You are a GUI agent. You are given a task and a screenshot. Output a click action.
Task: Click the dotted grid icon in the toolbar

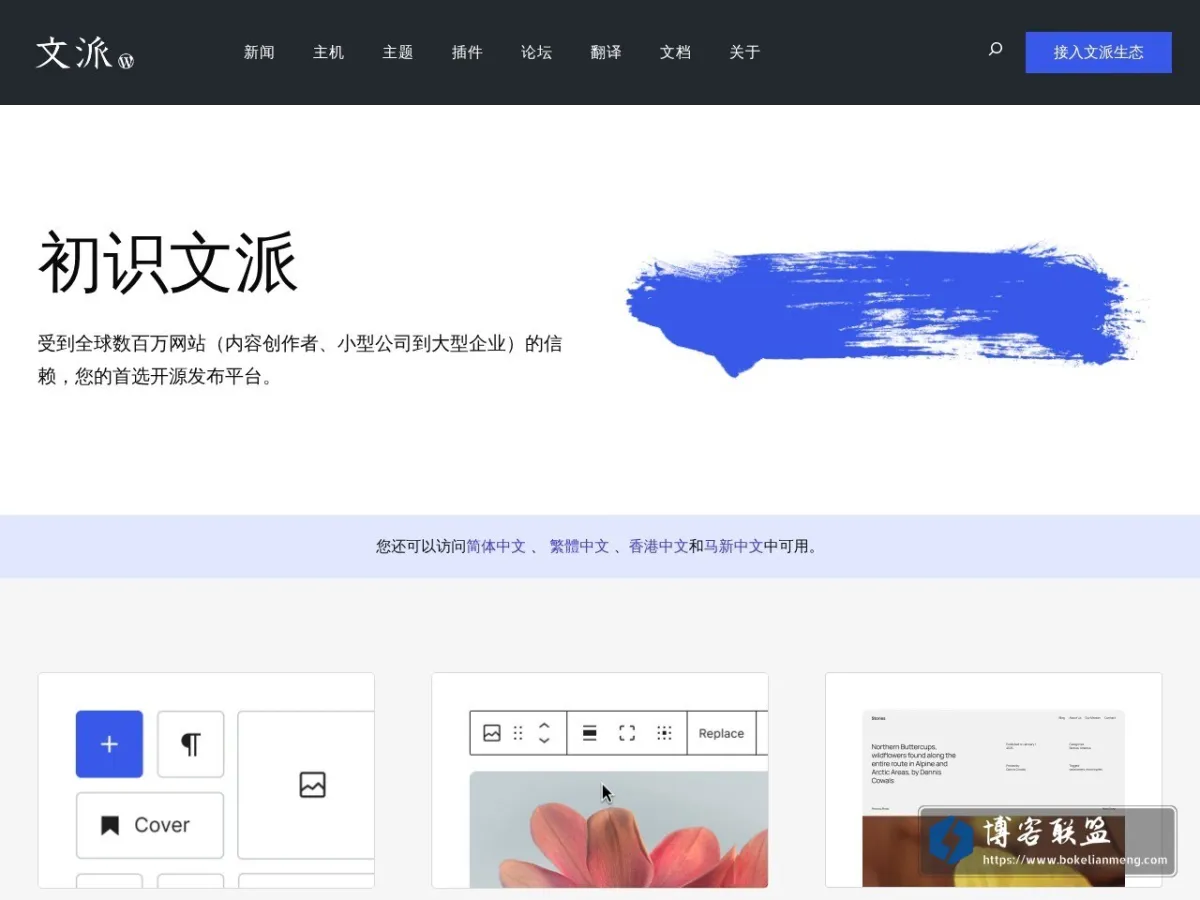click(664, 733)
